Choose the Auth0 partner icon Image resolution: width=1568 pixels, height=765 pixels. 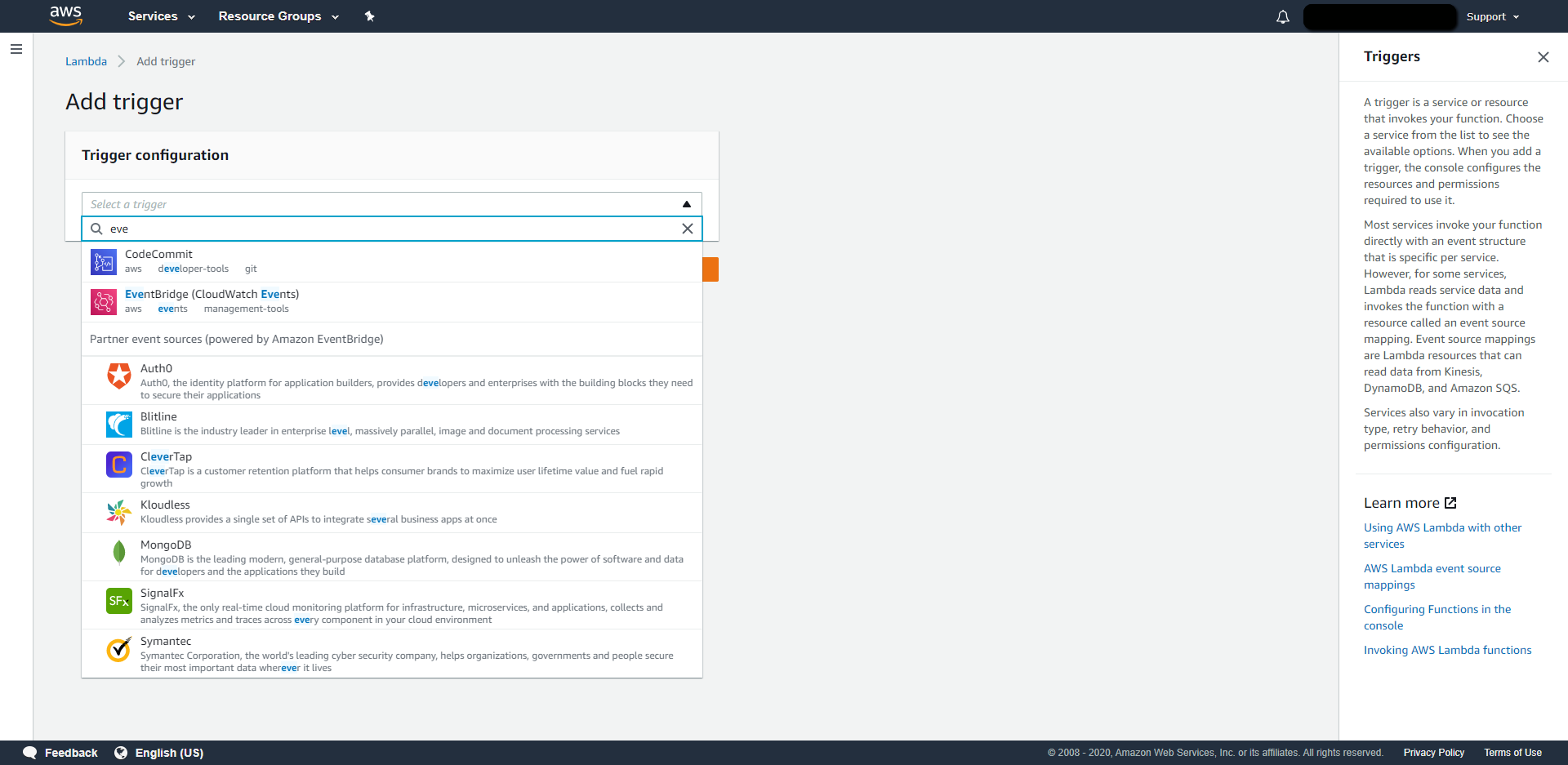click(119, 376)
